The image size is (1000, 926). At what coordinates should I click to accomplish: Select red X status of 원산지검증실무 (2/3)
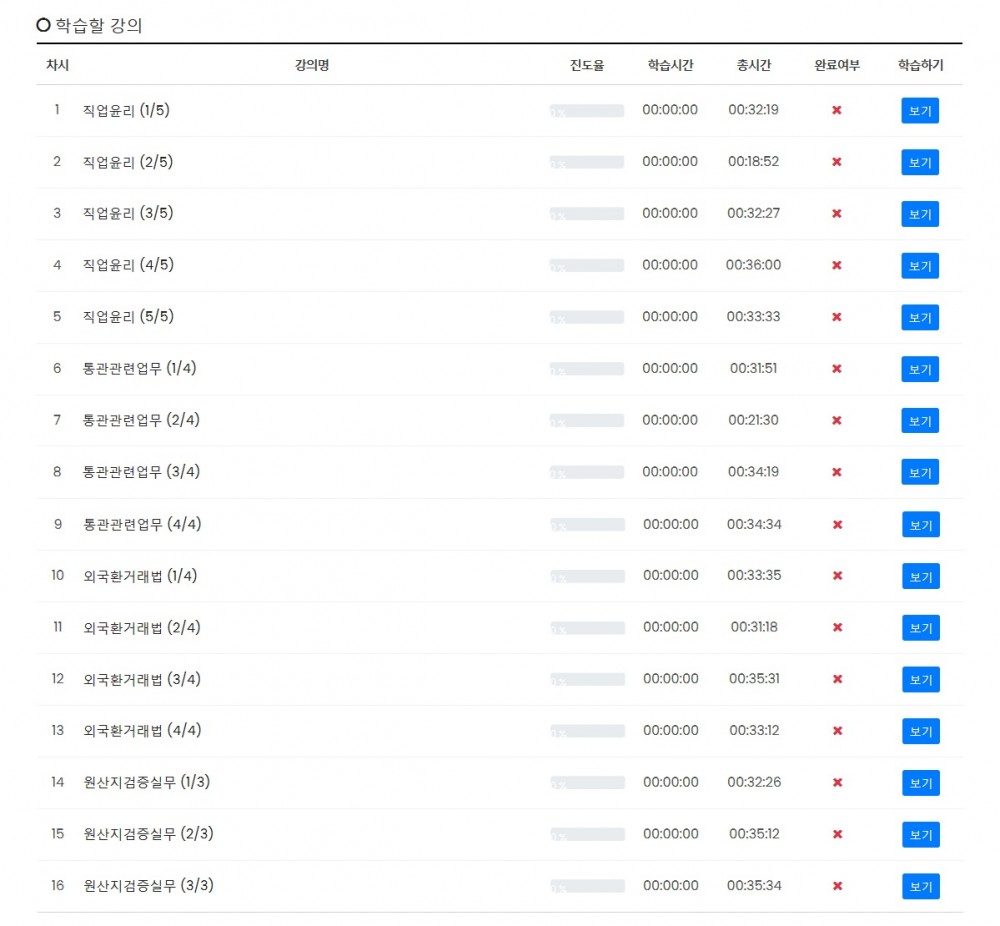click(837, 834)
